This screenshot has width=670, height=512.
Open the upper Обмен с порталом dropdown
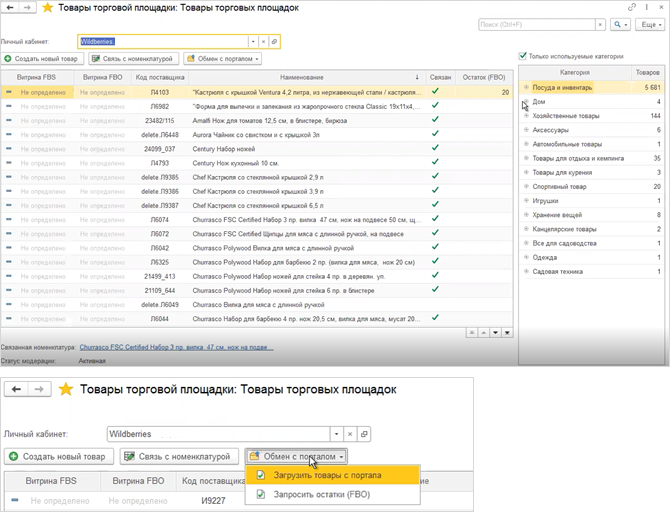point(223,59)
